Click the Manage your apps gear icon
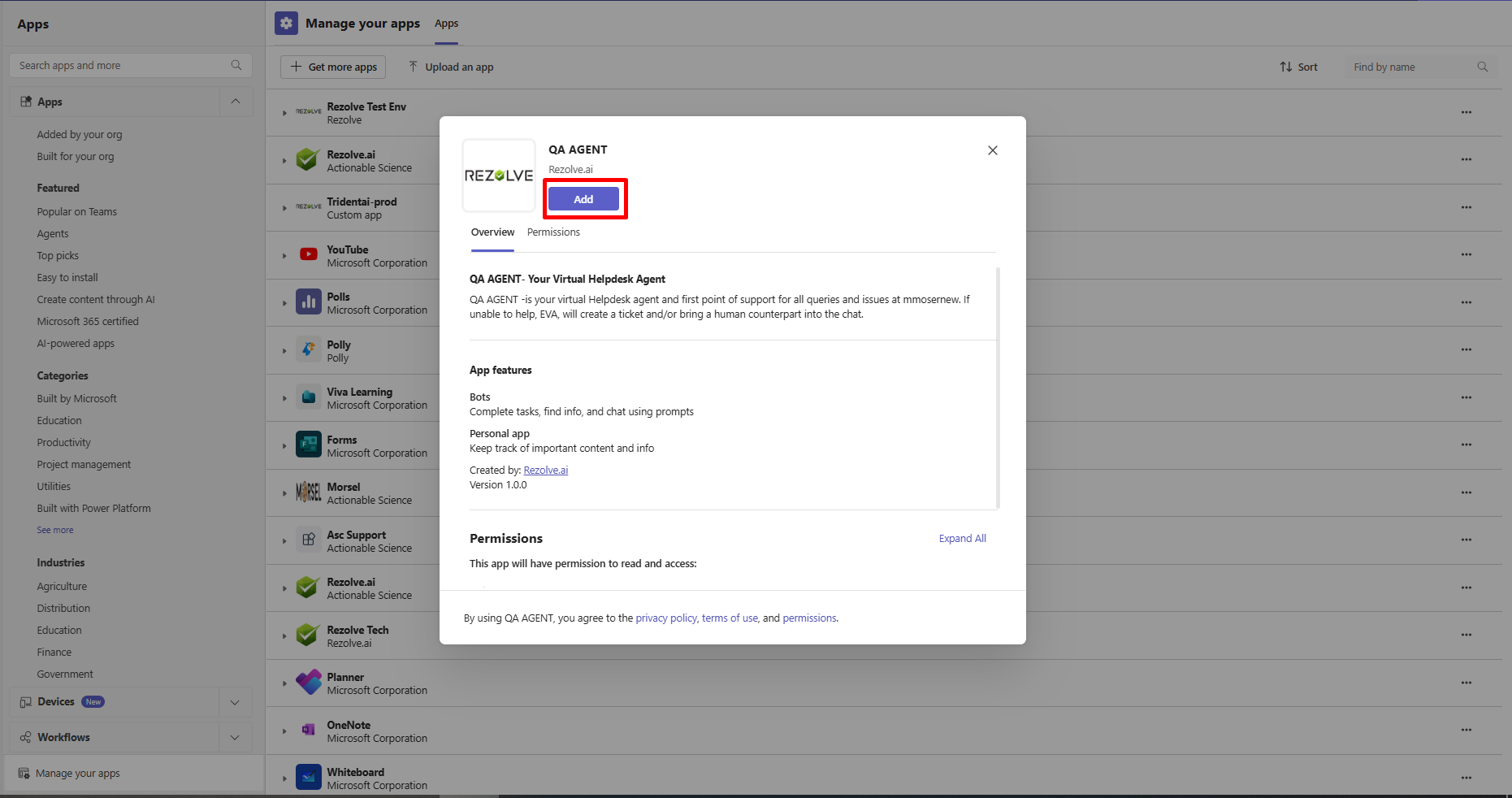This screenshot has height=798, width=1512. (x=286, y=24)
